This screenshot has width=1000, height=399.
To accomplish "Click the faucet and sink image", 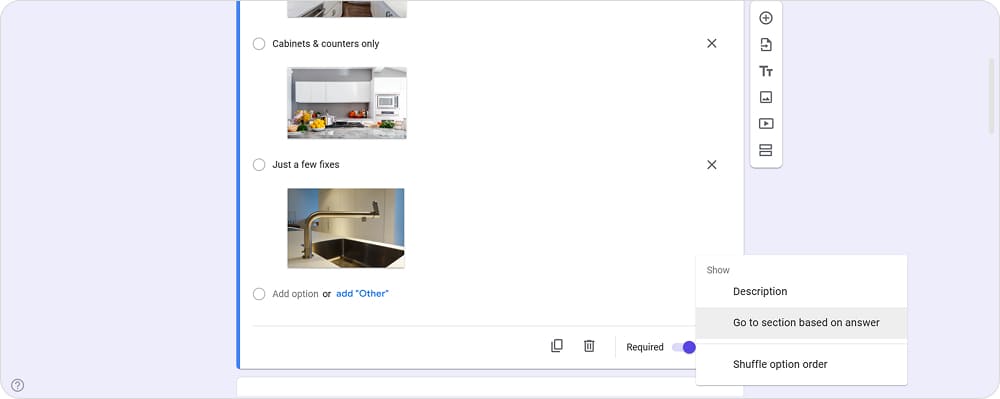I will click(x=346, y=228).
